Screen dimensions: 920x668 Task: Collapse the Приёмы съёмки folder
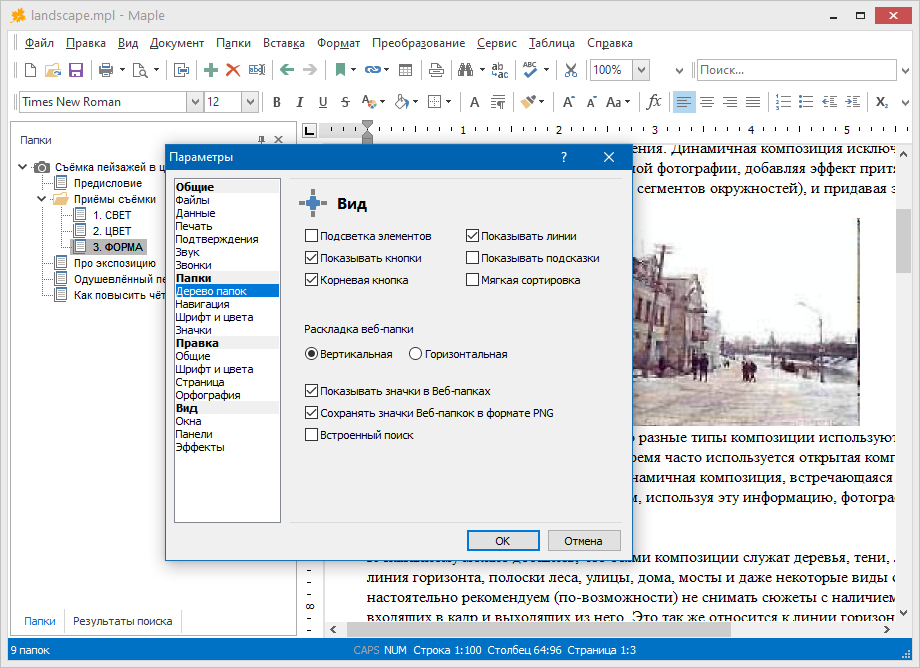[43, 199]
